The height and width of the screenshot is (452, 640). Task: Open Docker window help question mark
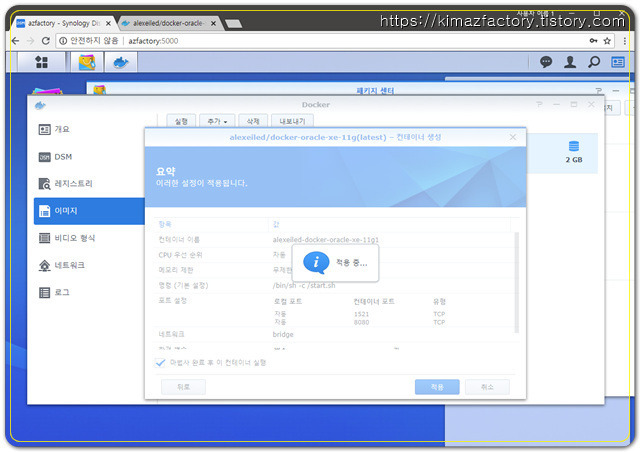(539, 105)
